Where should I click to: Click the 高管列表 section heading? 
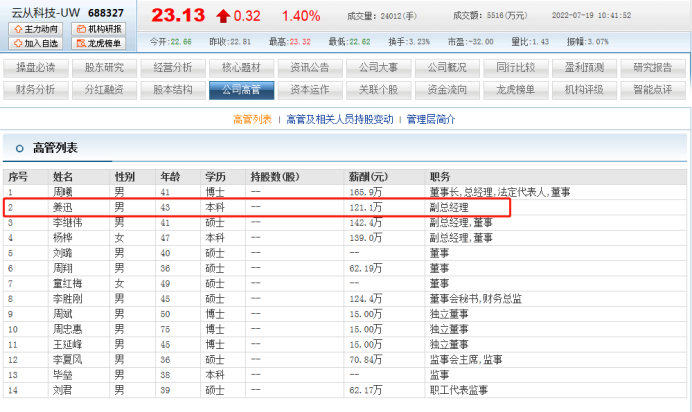pos(55,148)
